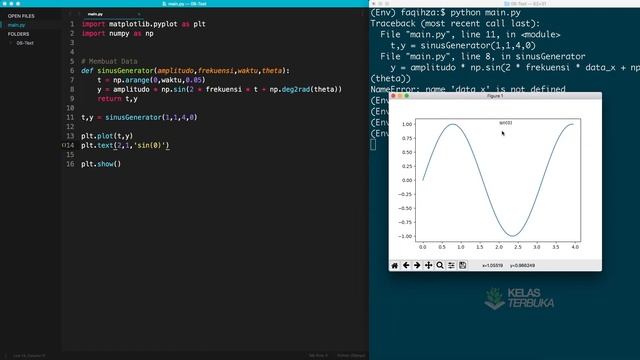
Task: Save the figure using the floppy disk icon
Action: coord(462,265)
